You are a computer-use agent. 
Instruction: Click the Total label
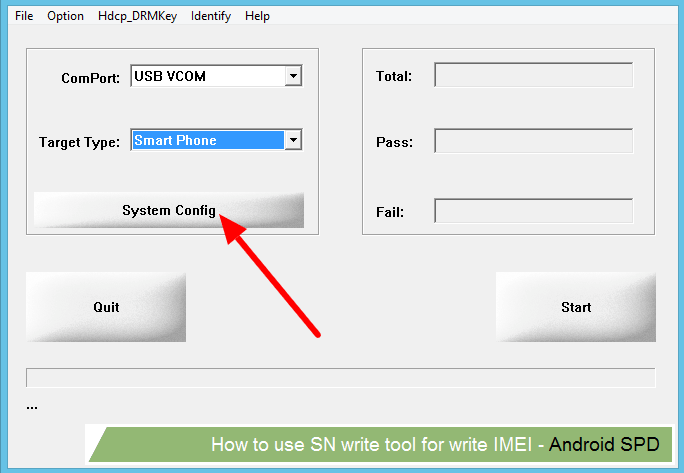click(394, 76)
